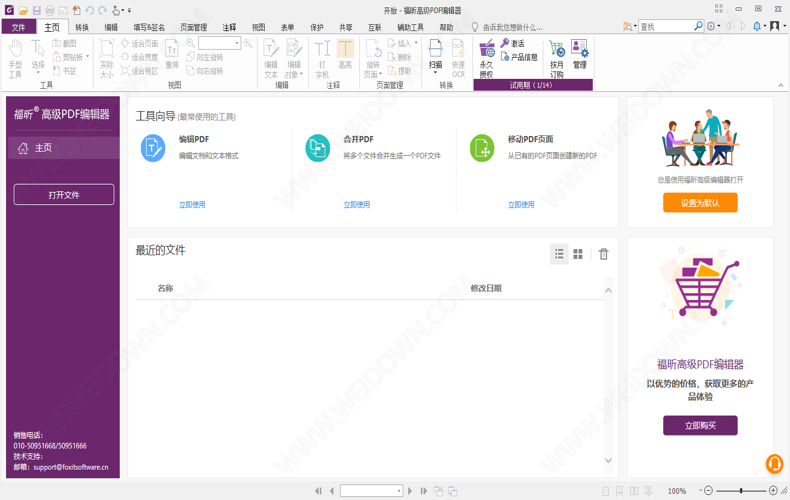Viewport: 790px width, 500px height.
Task: Click the Undo arrow in quick toolbar
Action: 90,10
